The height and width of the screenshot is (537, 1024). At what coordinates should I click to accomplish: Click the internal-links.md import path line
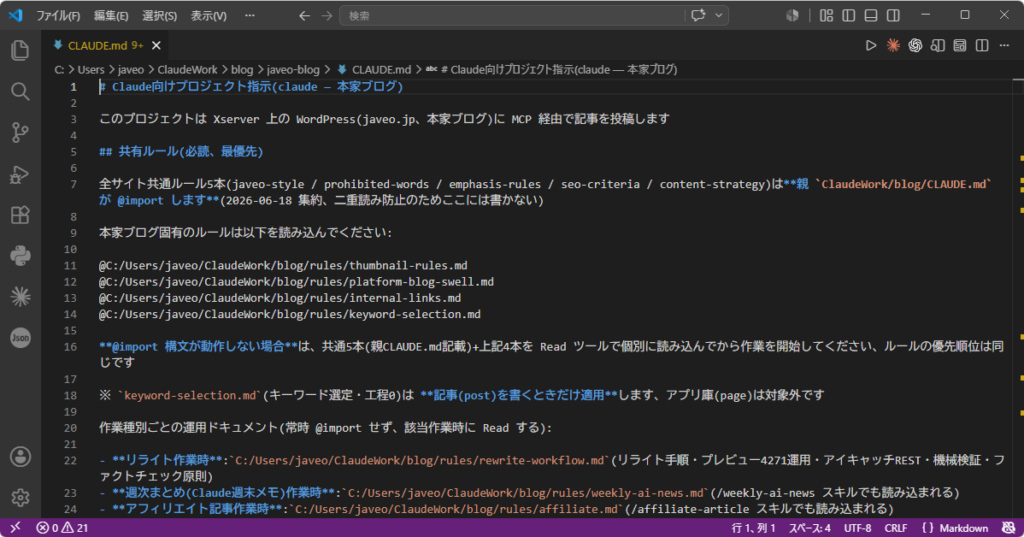click(x=280, y=298)
